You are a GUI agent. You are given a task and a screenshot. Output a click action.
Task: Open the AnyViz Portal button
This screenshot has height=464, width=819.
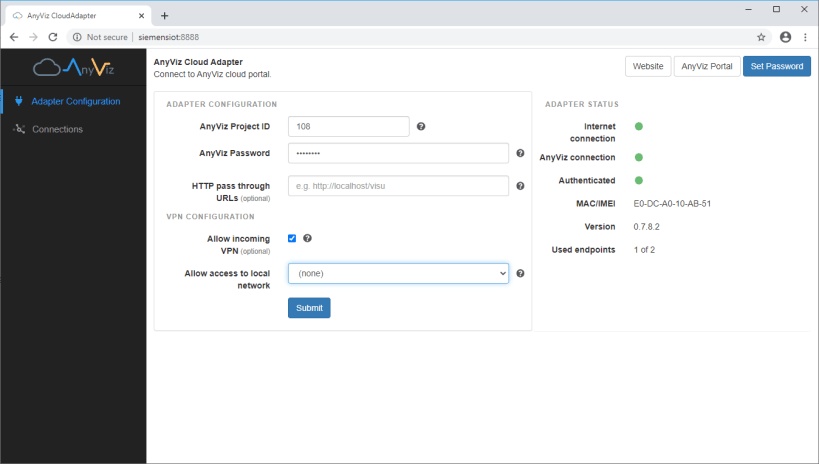tap(707, 66)
